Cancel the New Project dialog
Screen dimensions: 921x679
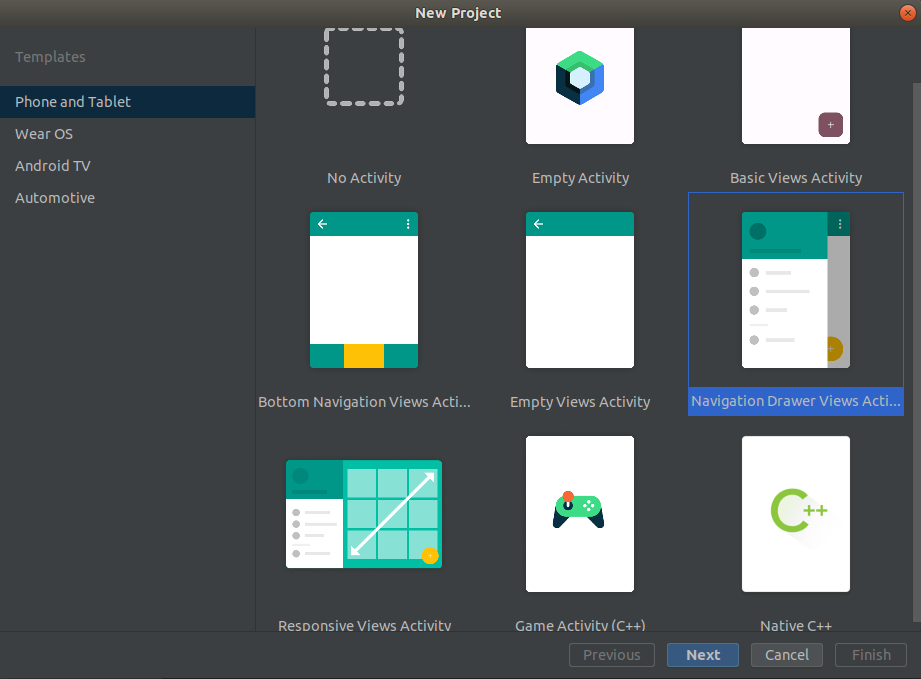coord(787,655)
